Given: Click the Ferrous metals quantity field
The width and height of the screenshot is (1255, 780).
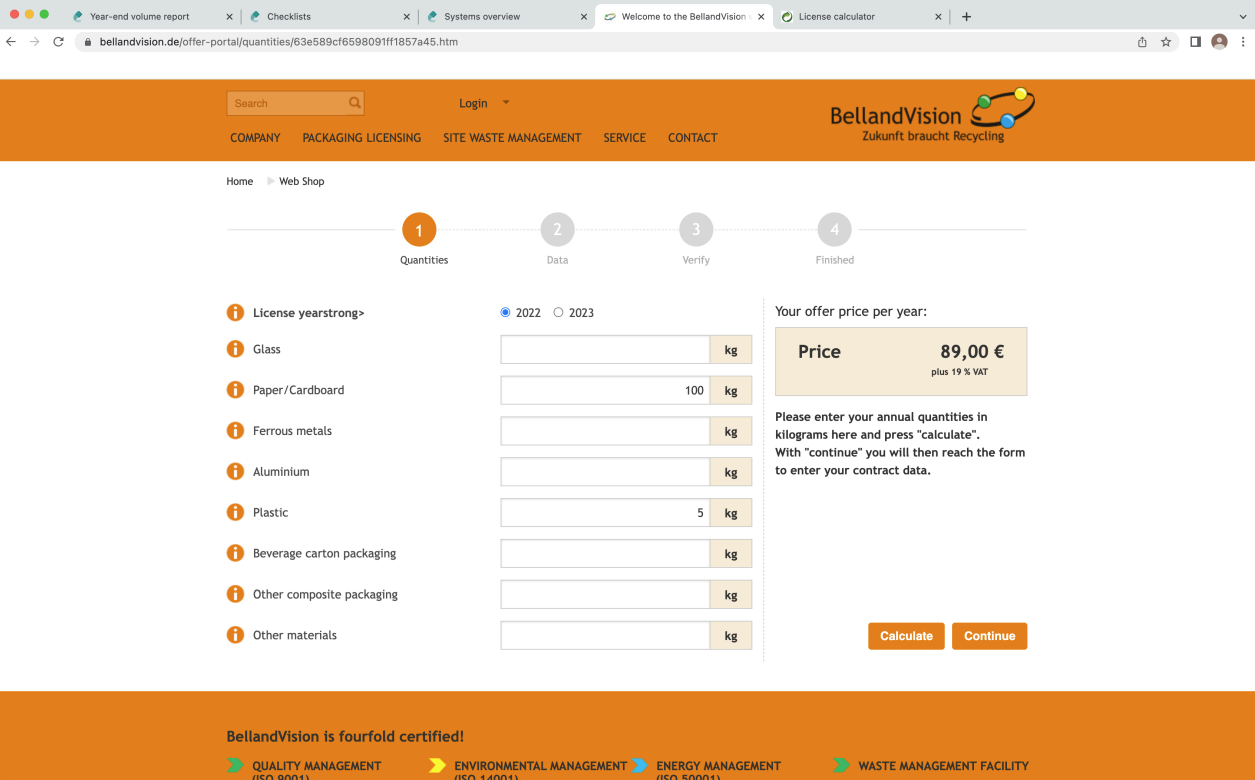Looking at the screenshot, I should pyautogui.click(x=605, y=431).
